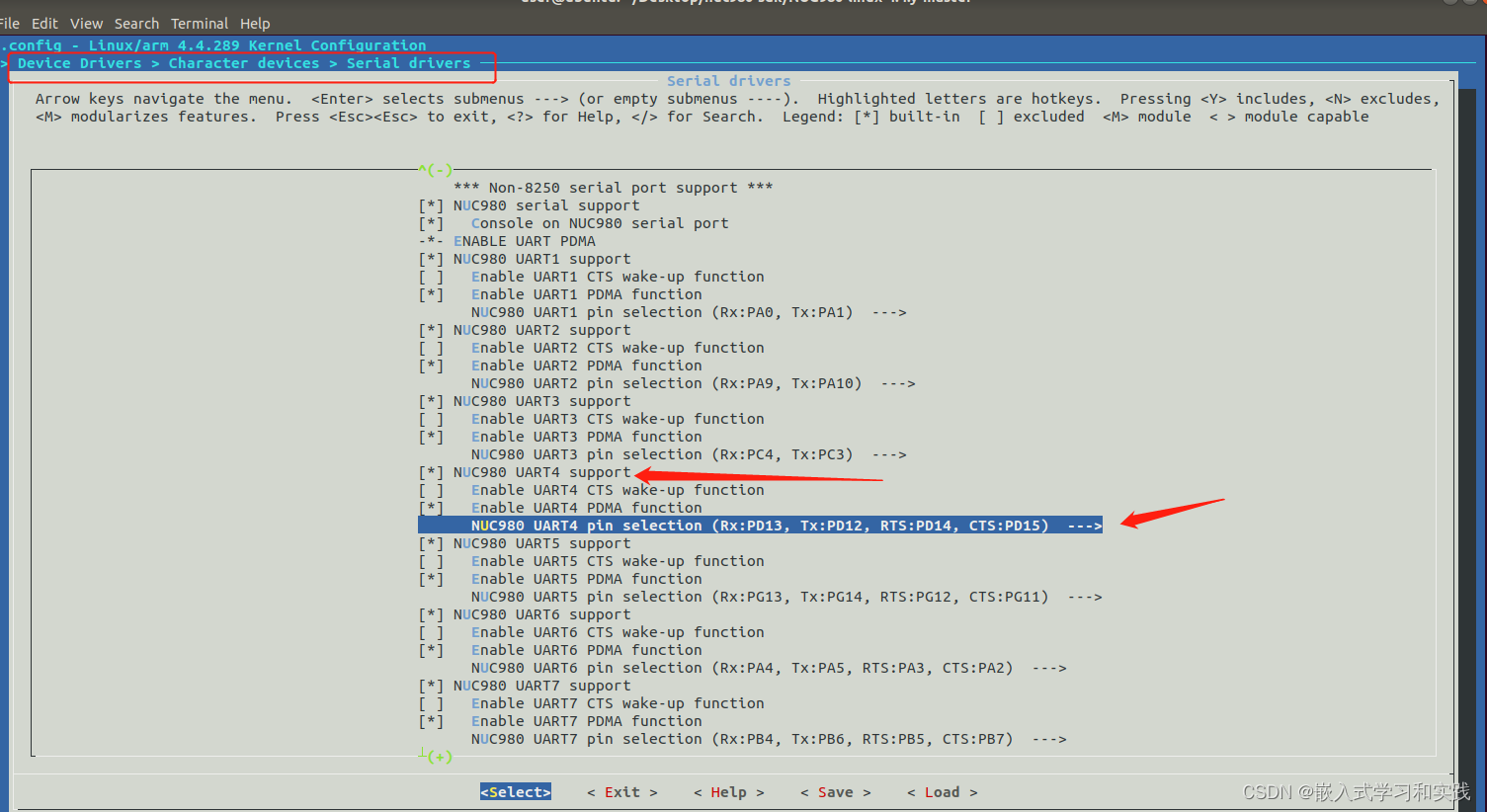The image size is (1487, 812).
Task: Toggle UART2 PDMA function checkbox
Action: (x=431, y=365)
